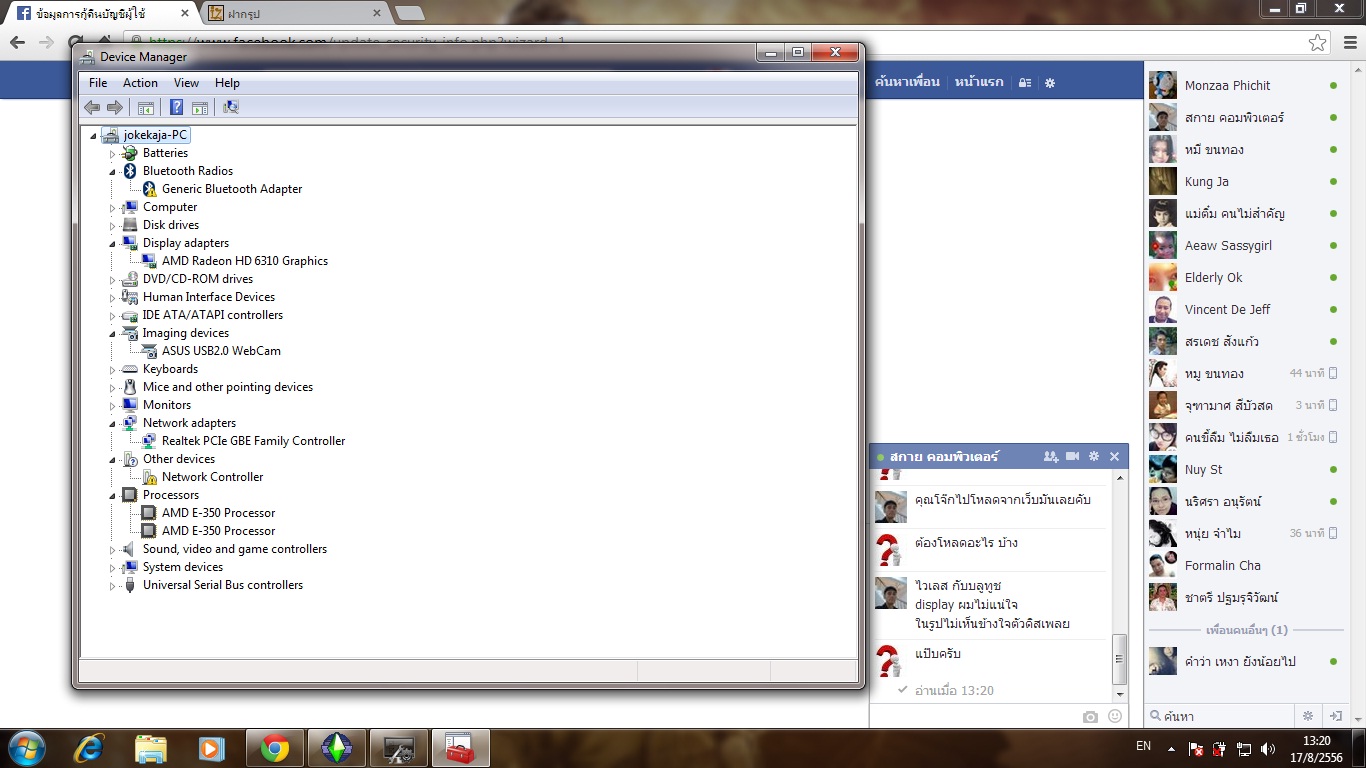The width and height of the screenshot is (1366, 768).
Task: Select the Network Controller under Other devices
Action: (x=212, y=477)
